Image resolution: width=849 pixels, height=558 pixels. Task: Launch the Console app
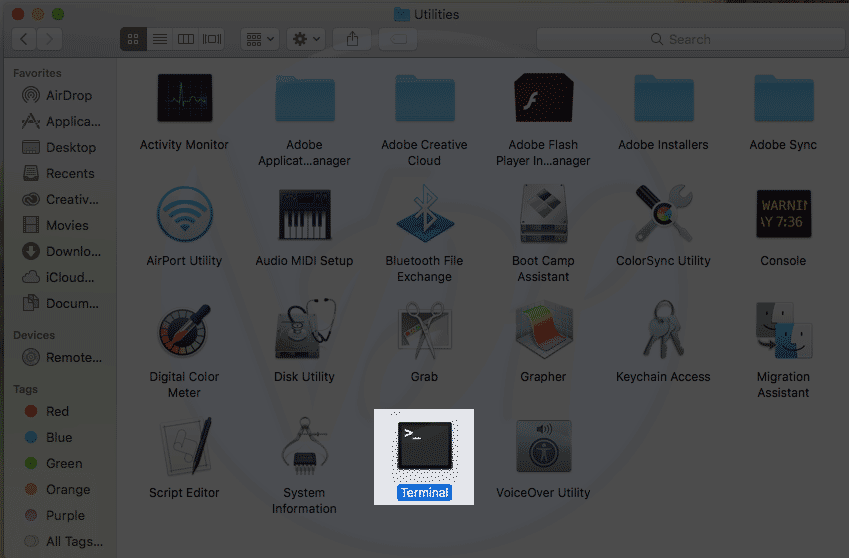[x=782, y=215]
